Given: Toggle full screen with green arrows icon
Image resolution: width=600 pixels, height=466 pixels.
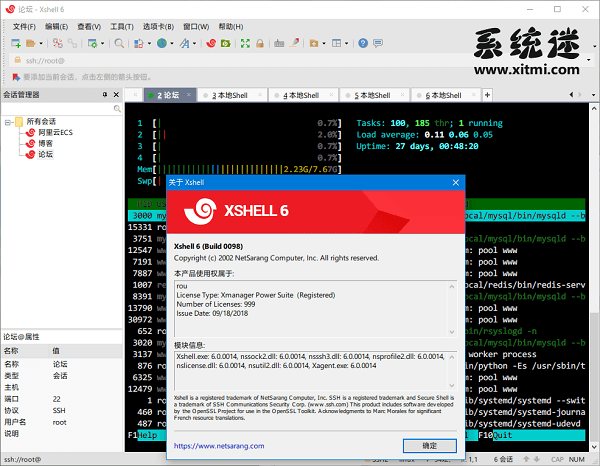Looking at the screenshot, I should [245, 43].
